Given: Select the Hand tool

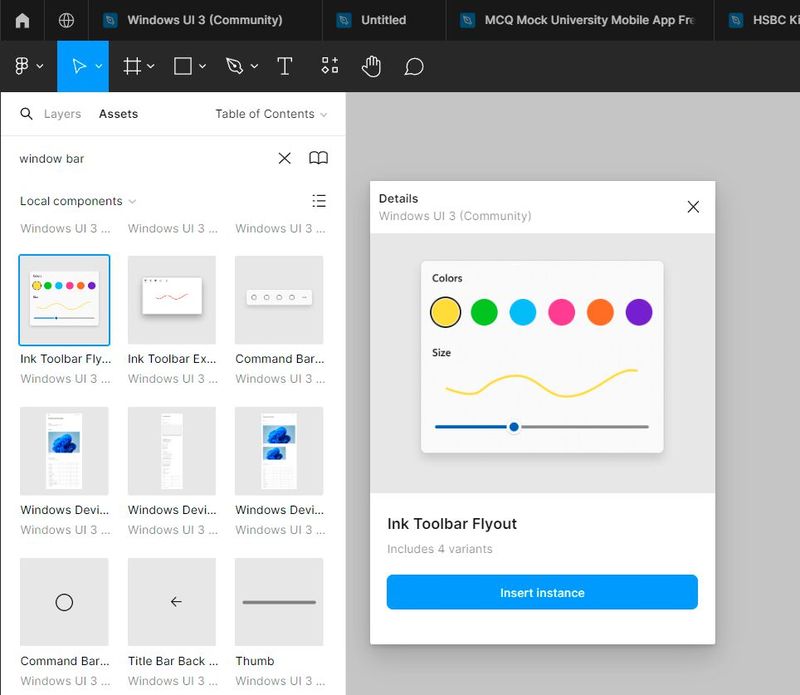Looking at the screenshot, I should [371, 66].
